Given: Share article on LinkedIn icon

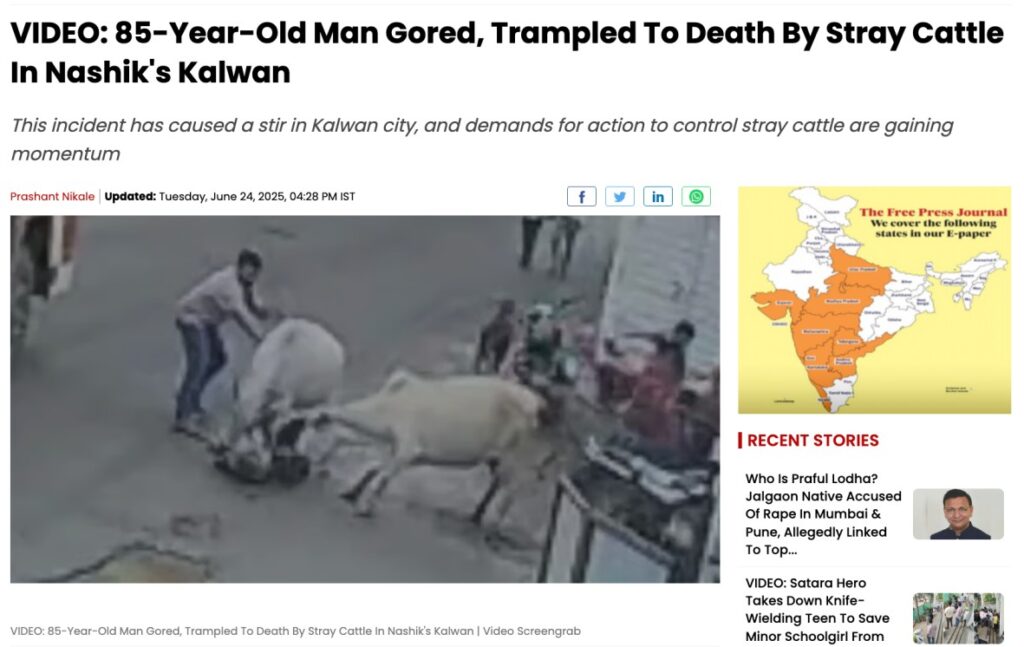Looking at the screenshot, I should click(658, 197).
